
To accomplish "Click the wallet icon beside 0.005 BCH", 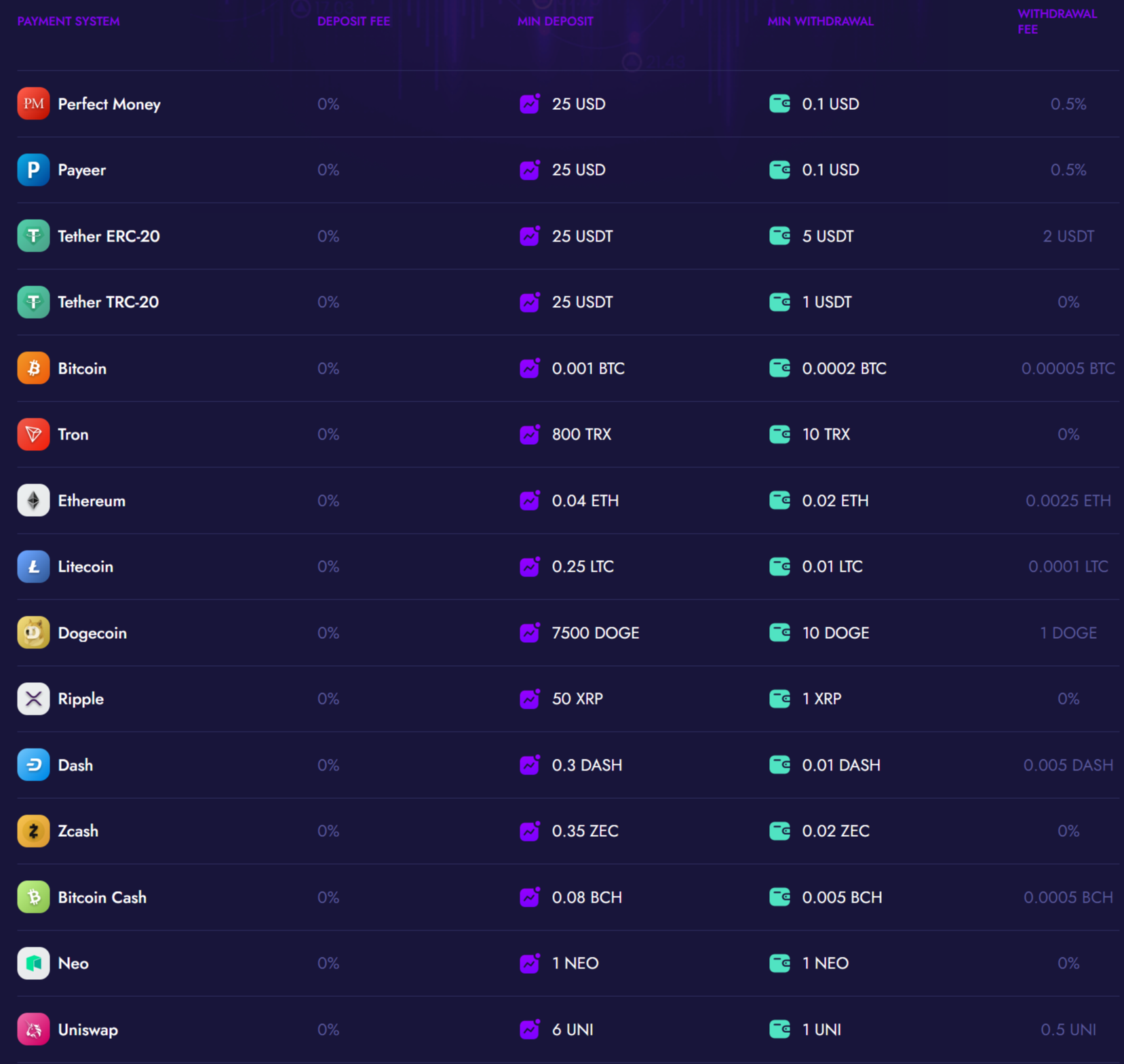I will 780,897.
